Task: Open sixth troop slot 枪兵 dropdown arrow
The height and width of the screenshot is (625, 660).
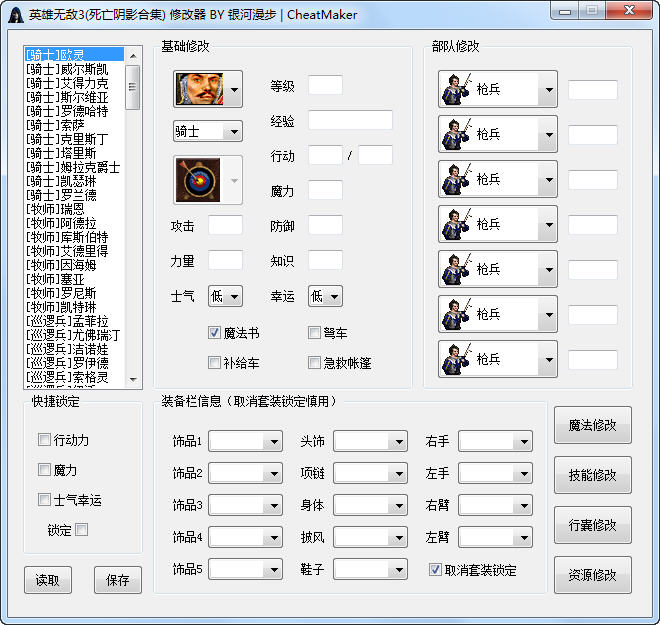Action: click(549, 314)
